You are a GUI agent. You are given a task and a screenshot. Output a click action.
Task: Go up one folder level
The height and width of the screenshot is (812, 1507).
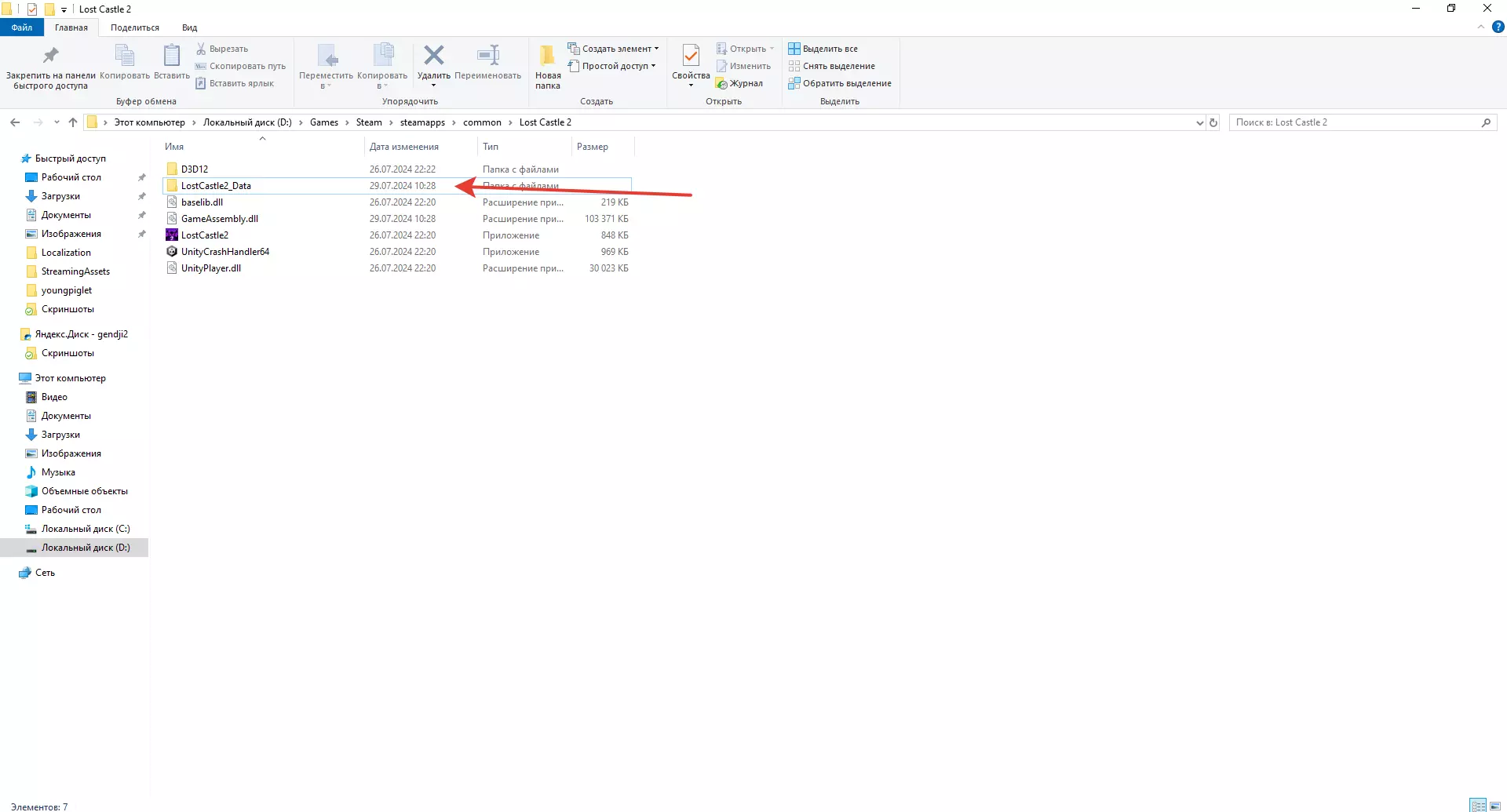[x=73, y=122]
